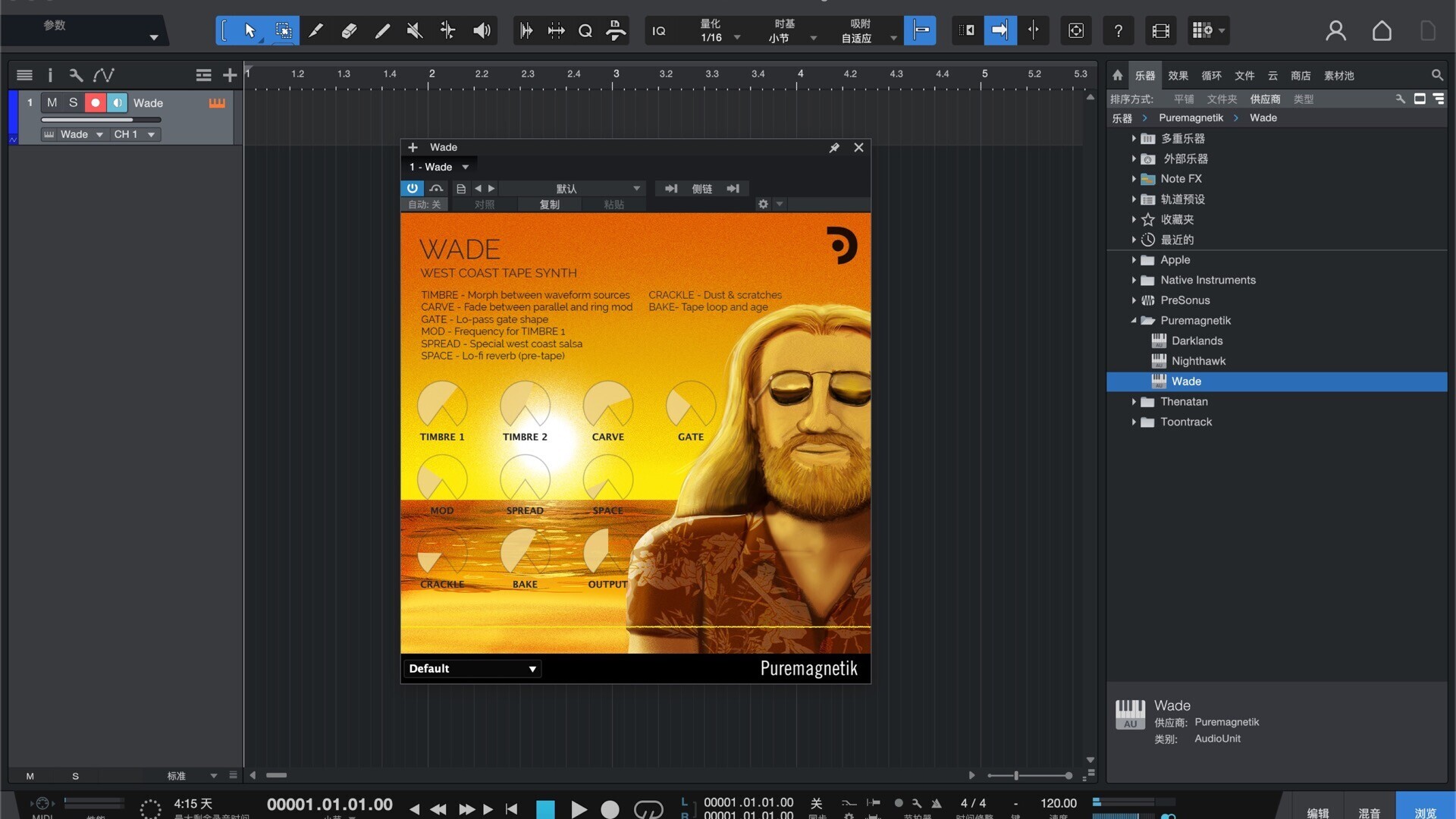Open the inspector 'i' icon
1456x819 pixels.
[x=50, y=74]
